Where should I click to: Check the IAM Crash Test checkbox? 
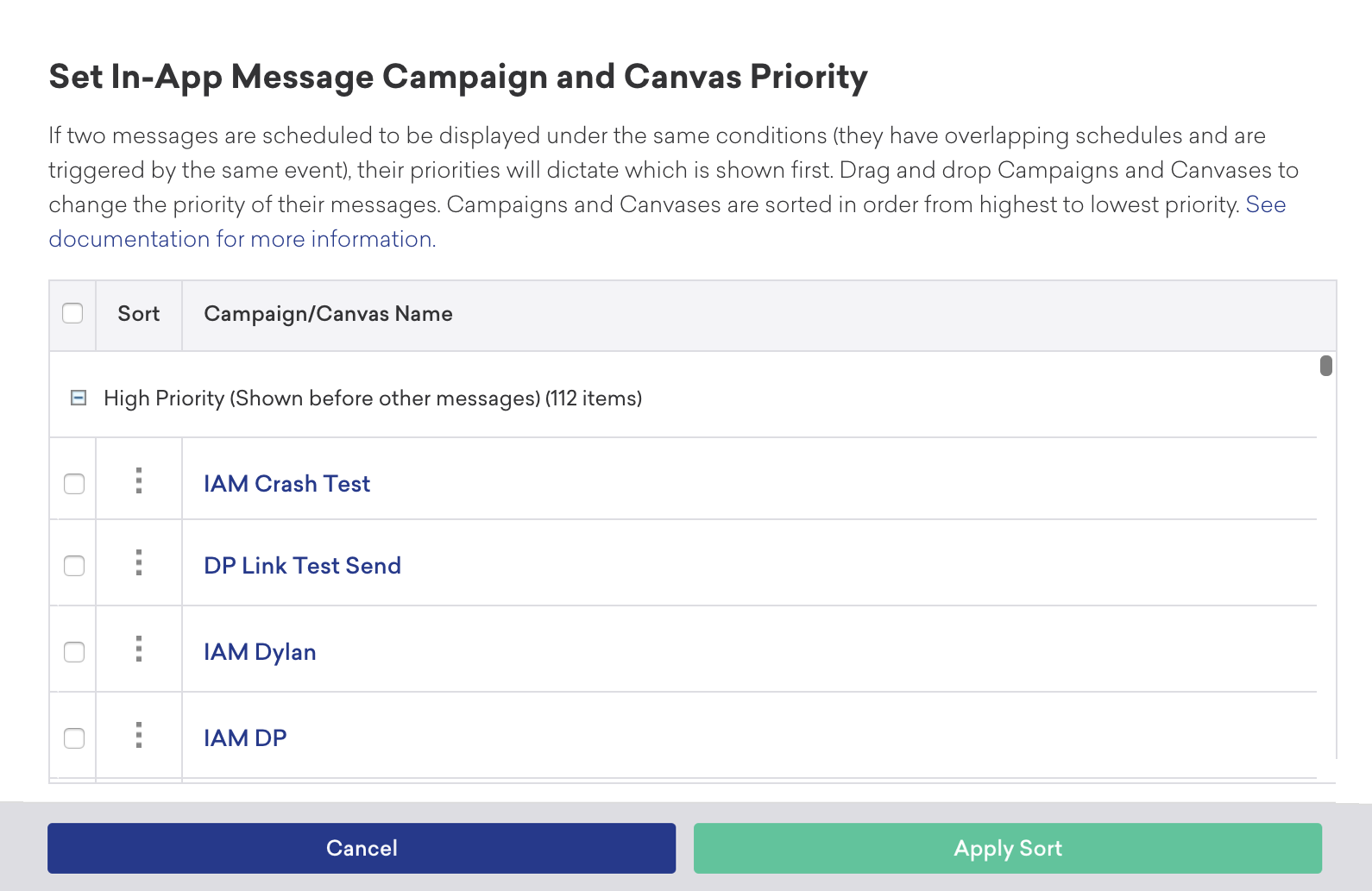coord(74,484)
